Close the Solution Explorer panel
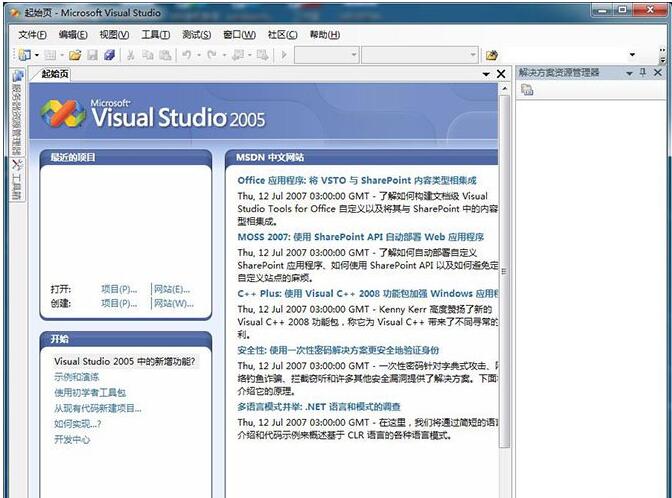This screenshot has height=498, width=672. pos(658,73)
